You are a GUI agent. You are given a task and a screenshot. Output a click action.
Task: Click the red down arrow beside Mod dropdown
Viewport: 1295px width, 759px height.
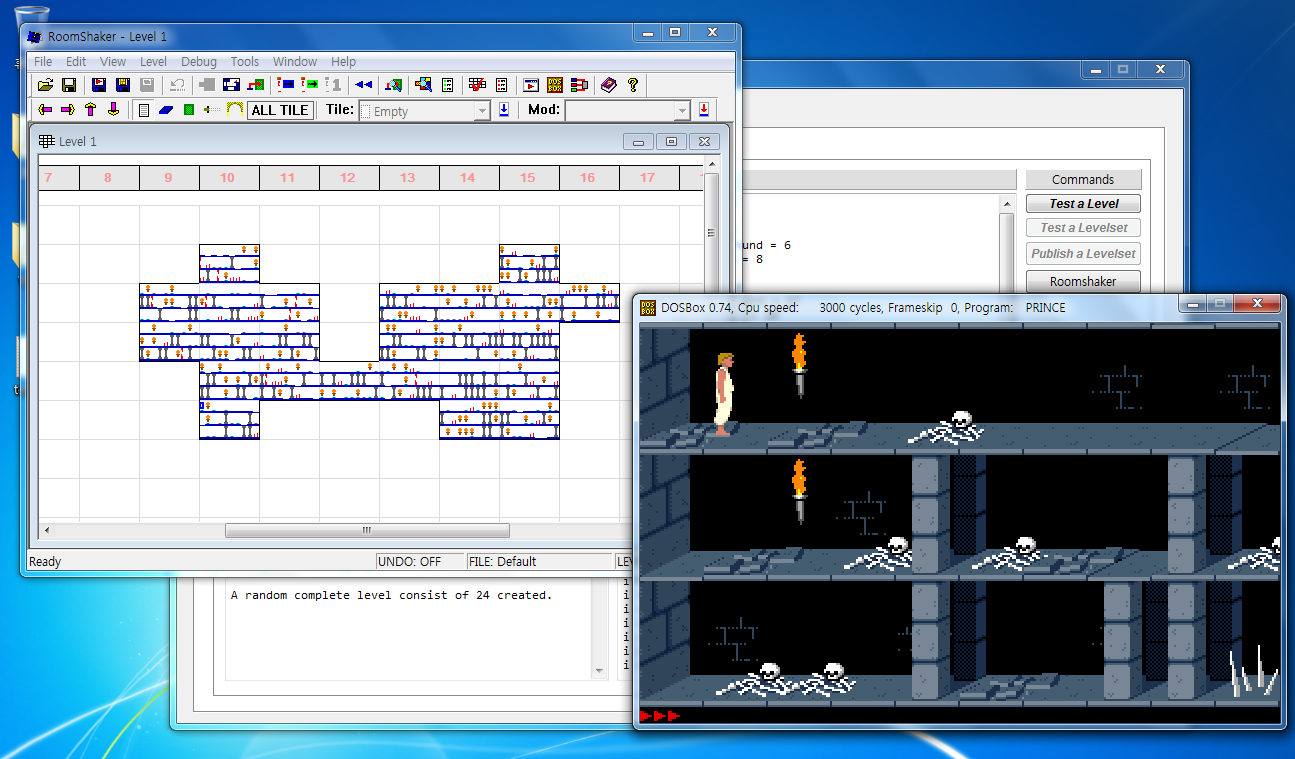704,110
